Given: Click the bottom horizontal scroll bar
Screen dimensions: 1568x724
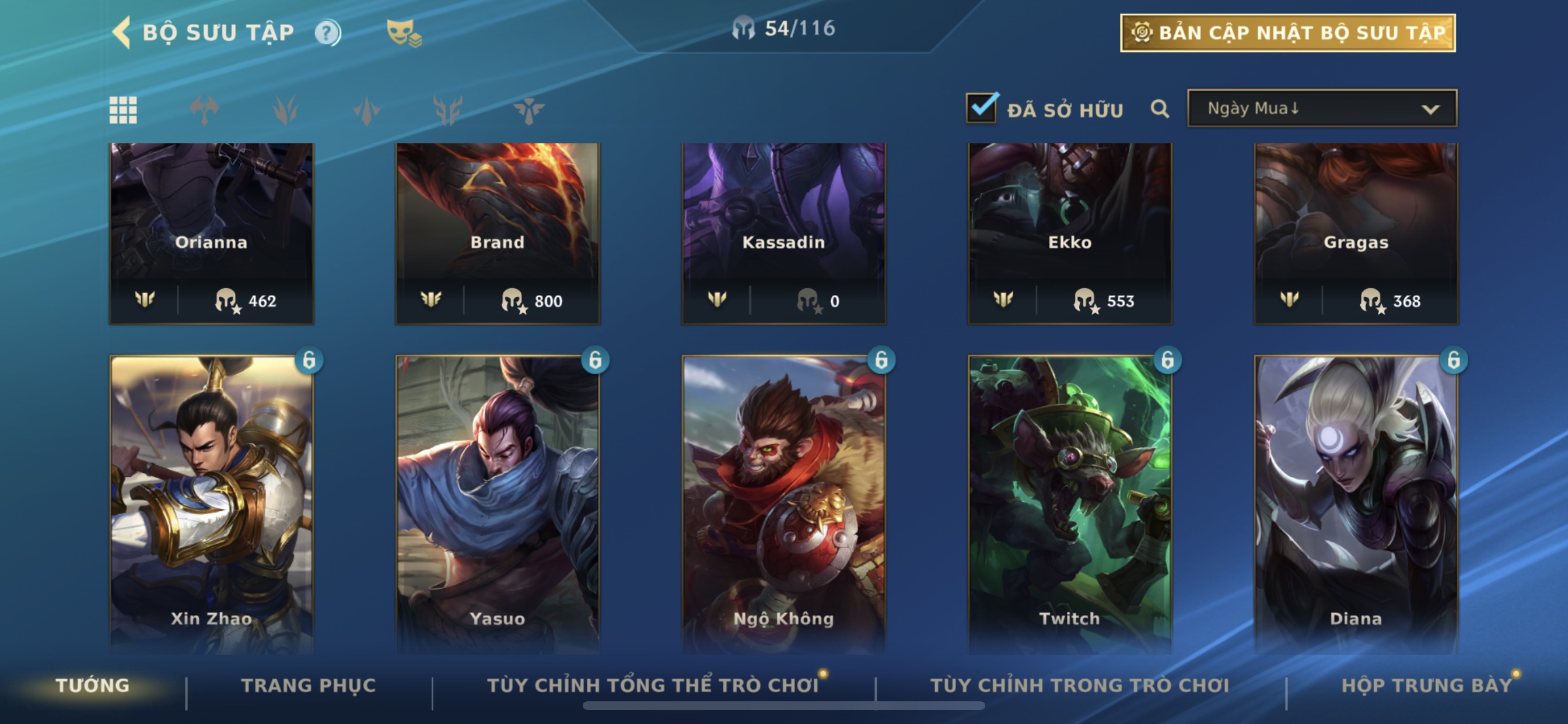Looking at the screenshot, I should (783, 706).
